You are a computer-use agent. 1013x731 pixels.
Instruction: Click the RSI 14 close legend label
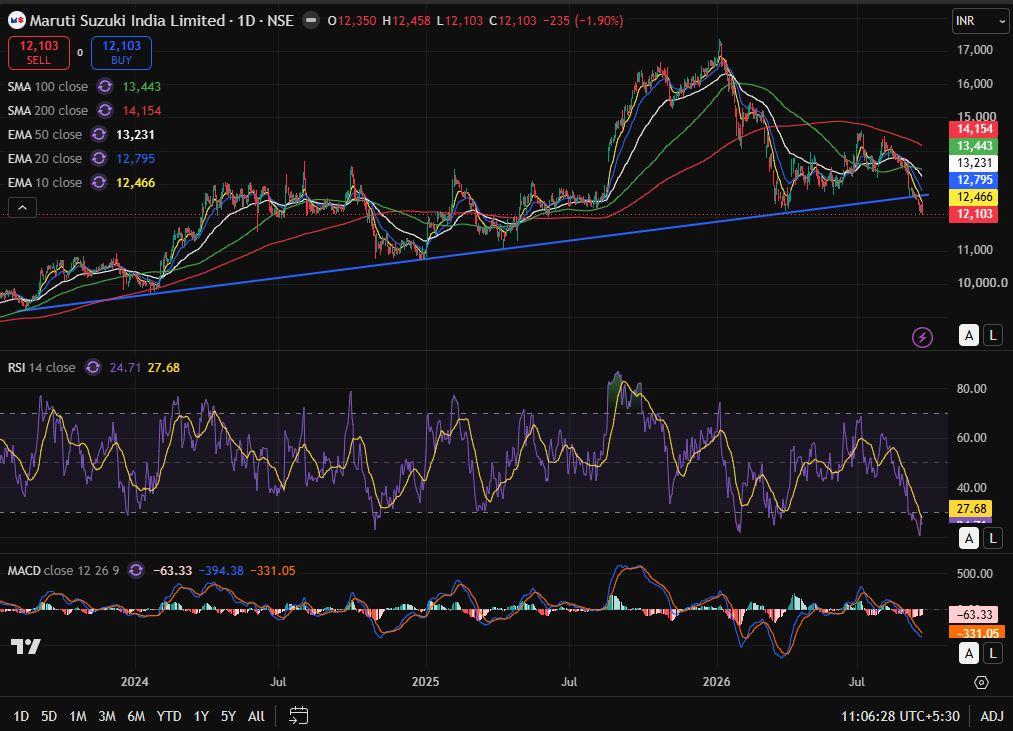(x=41, y=367)
